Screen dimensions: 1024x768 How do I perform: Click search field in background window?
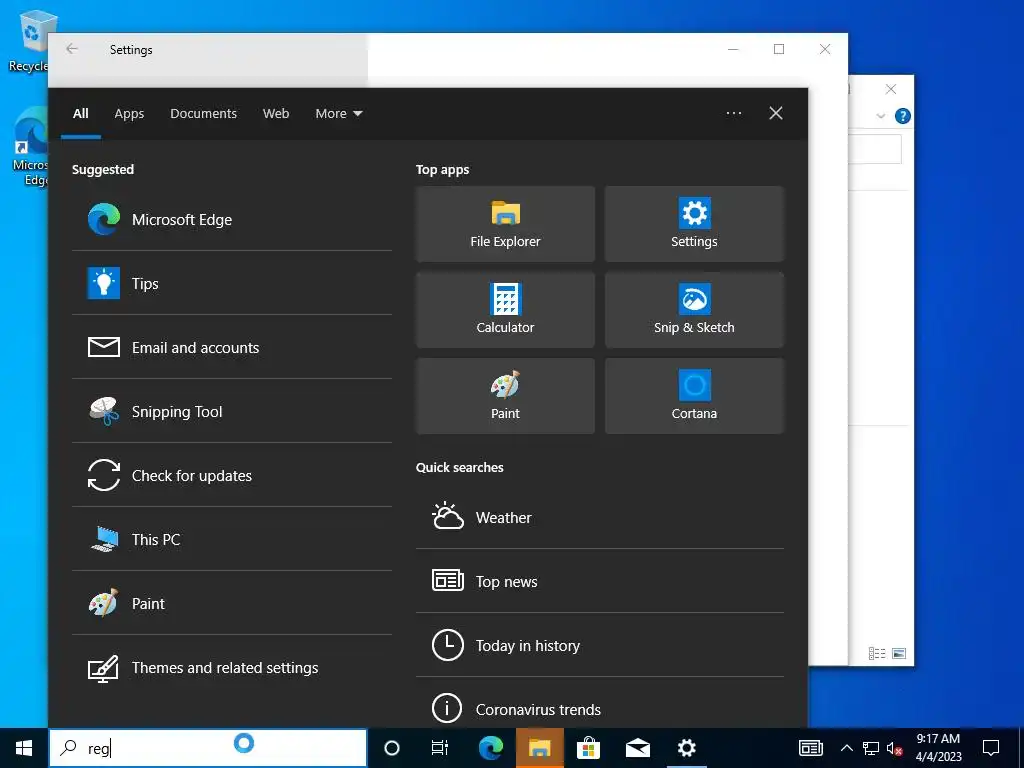click(x=874, y=150)
